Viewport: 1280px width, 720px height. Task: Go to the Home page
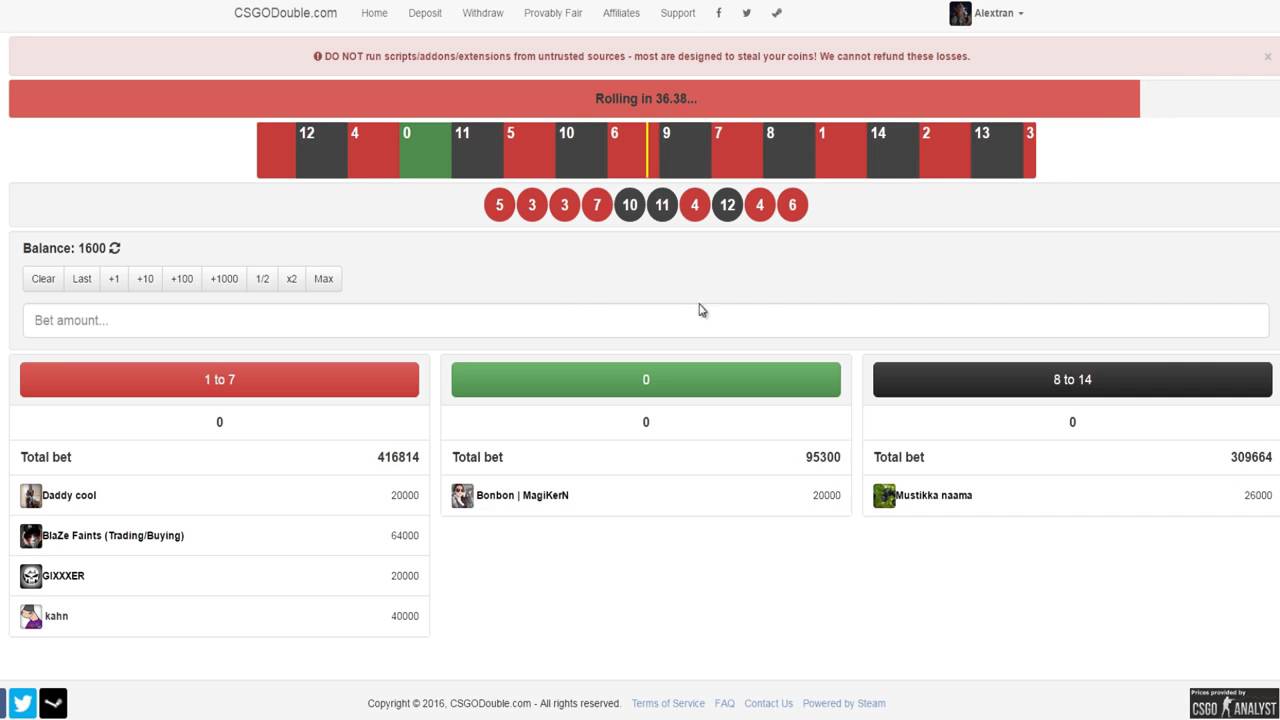click(374, 13)
